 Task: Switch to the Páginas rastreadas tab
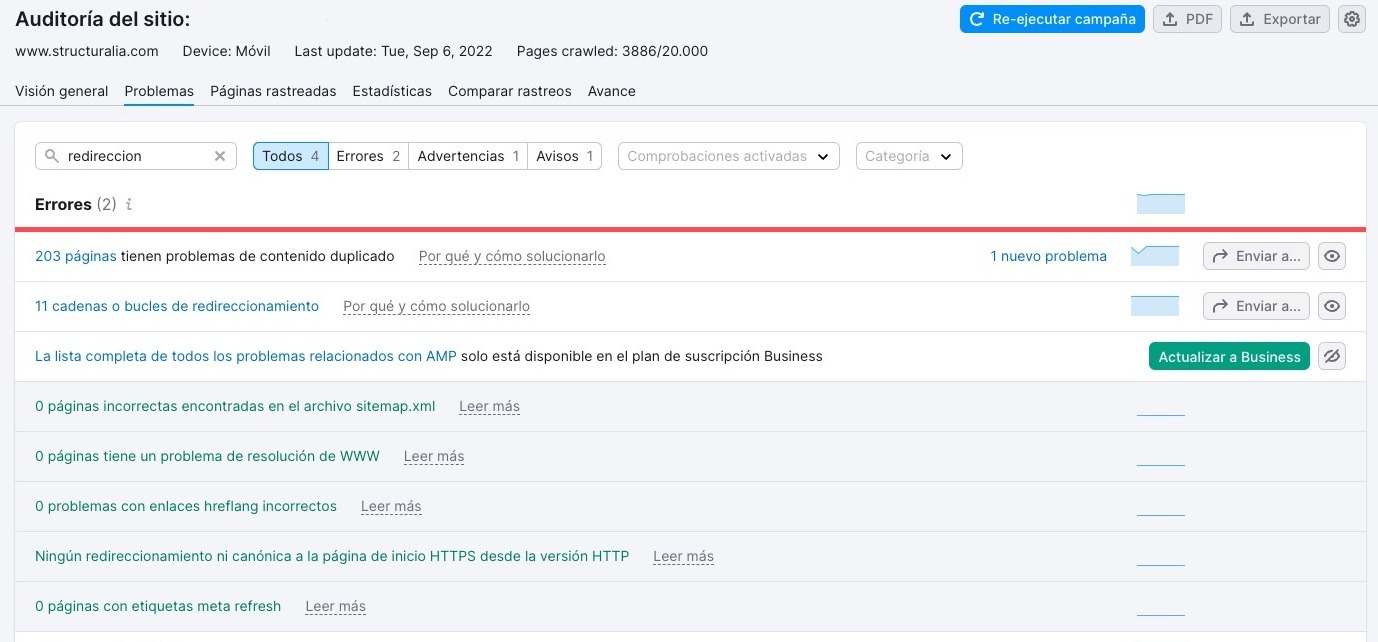272,91
